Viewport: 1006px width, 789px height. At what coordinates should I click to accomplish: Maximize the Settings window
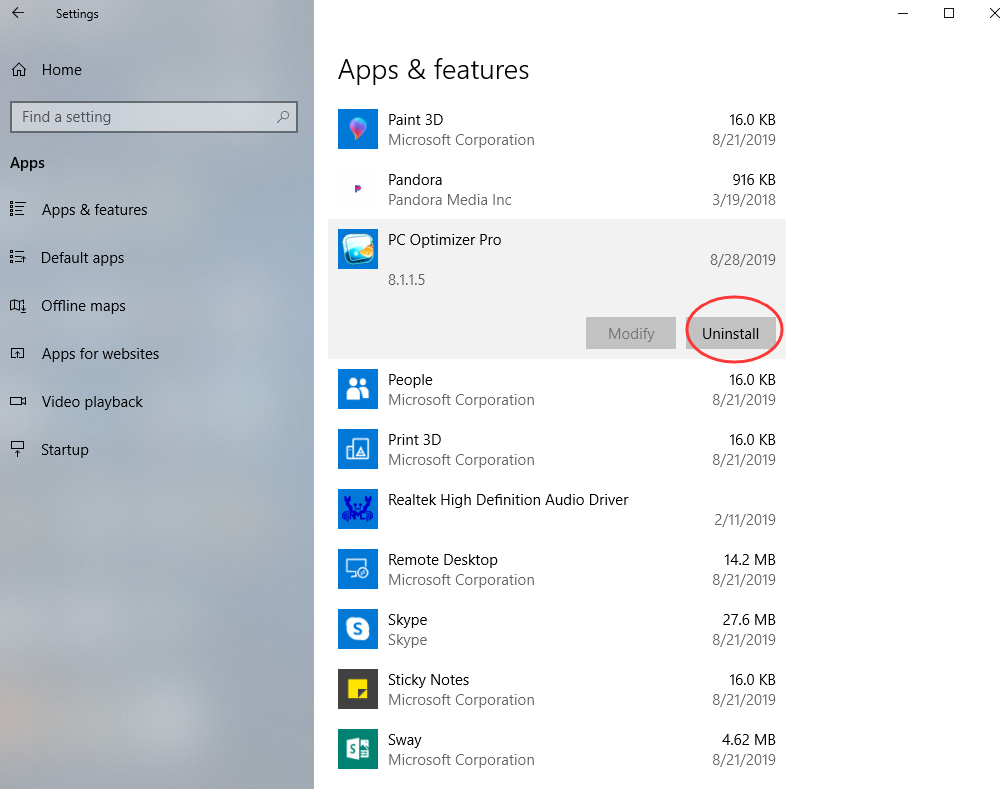point(949,13)
